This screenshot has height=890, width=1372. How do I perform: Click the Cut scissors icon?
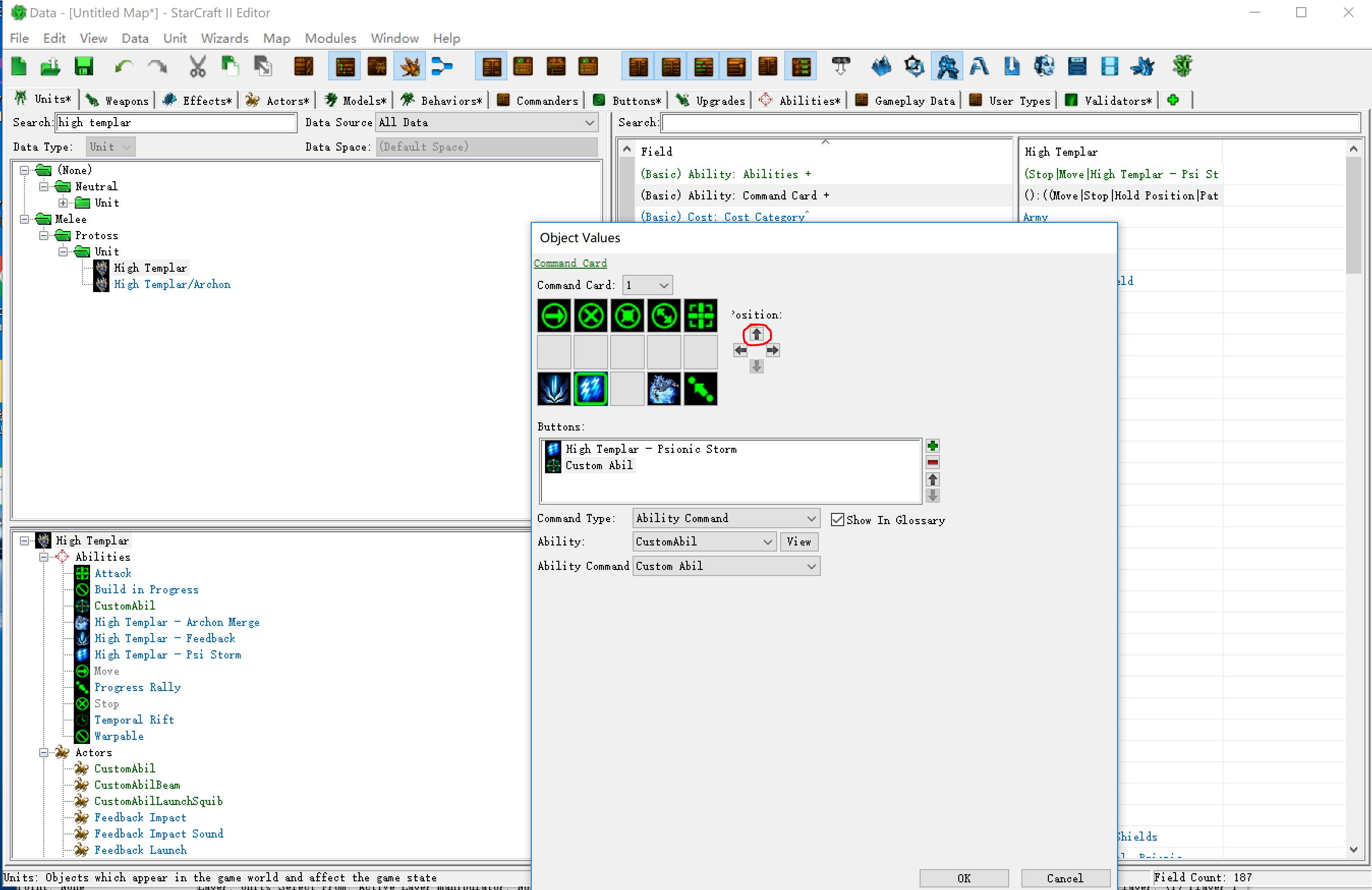point(197,66)
